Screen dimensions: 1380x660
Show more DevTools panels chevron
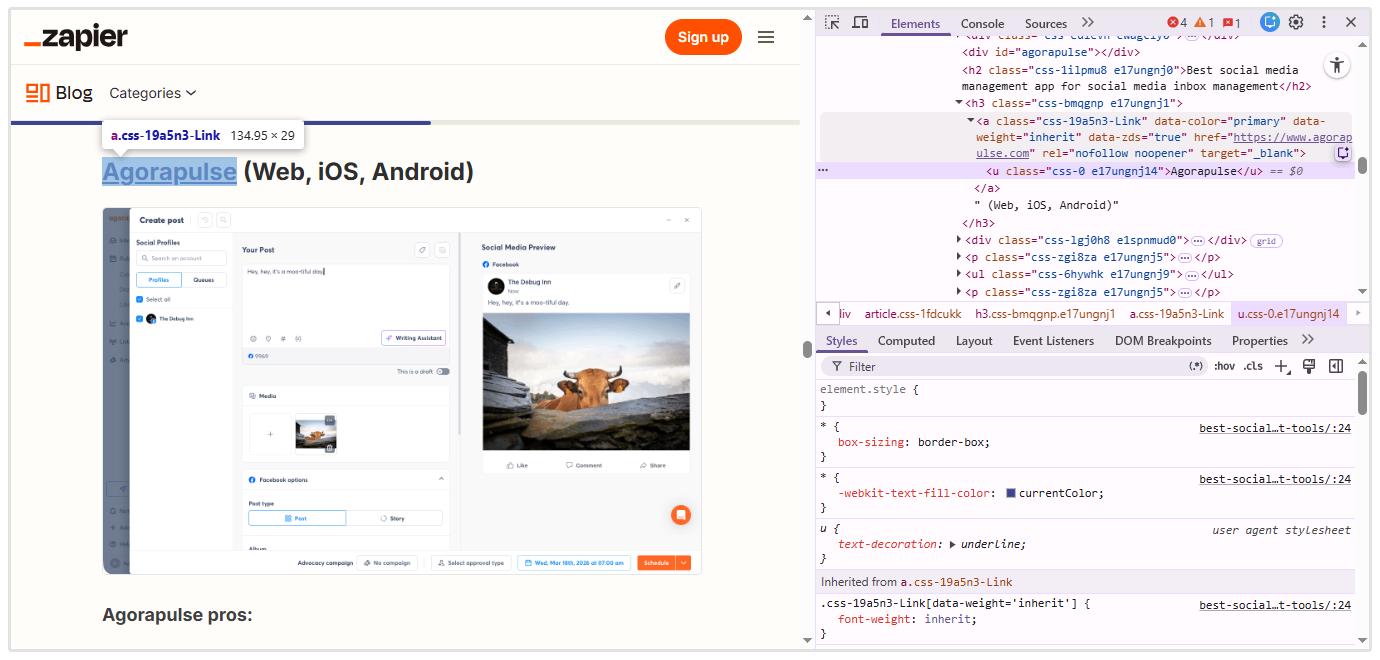[x=1088, y=23]
